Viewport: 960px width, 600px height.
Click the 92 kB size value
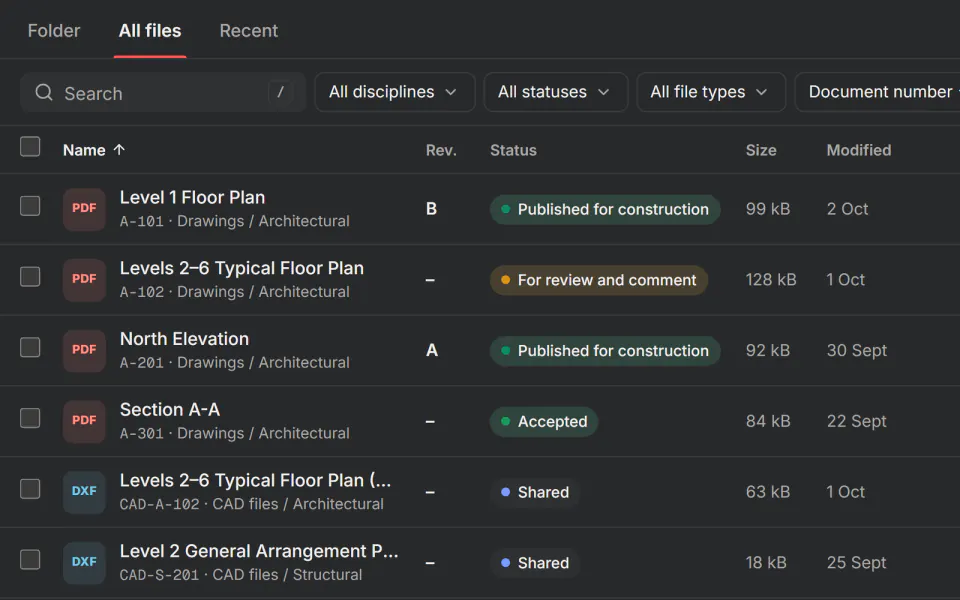(768, 350)
